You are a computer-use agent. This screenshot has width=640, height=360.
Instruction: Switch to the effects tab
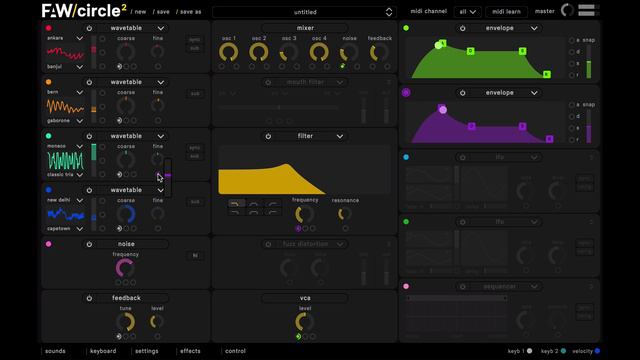tap(190, 351)
